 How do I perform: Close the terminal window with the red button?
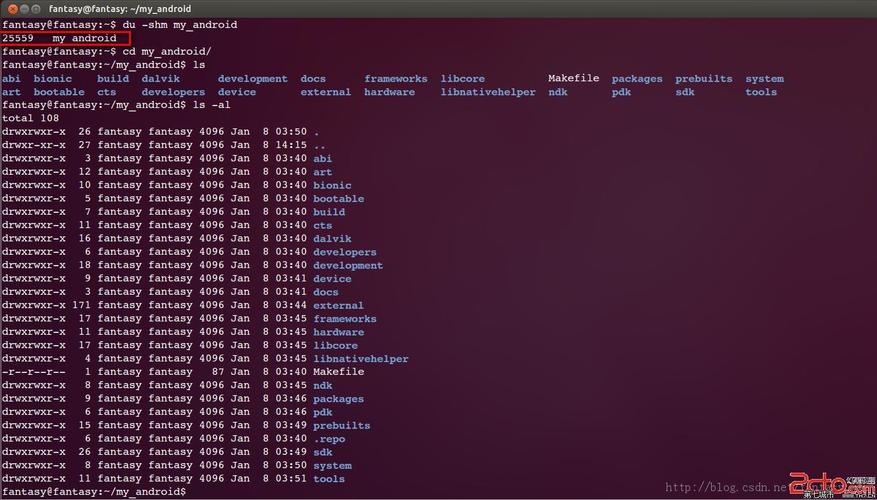coord(12,9)
